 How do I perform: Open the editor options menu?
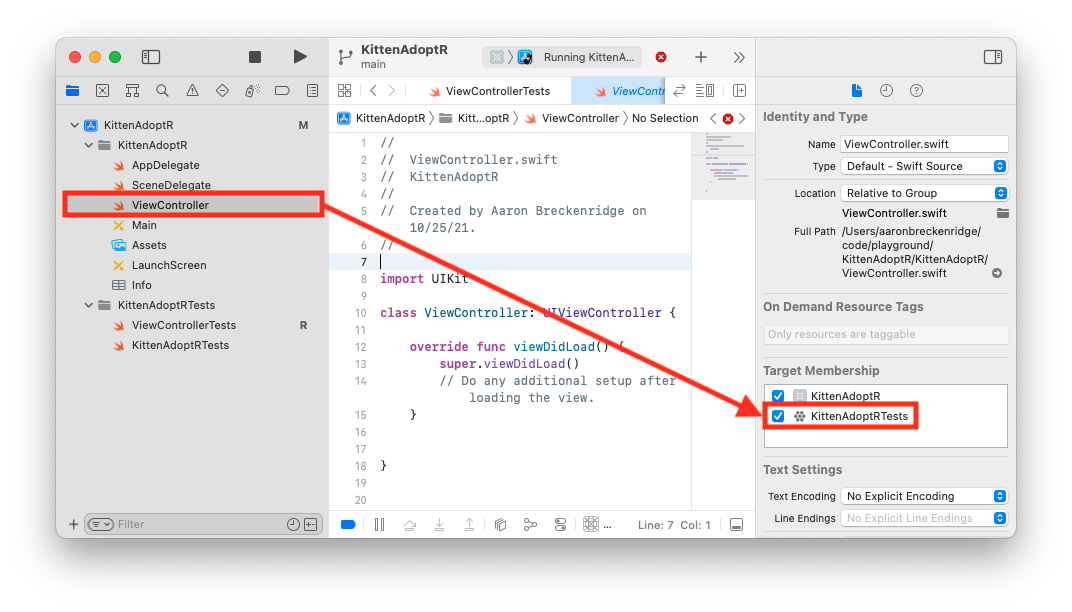(705, 90)
